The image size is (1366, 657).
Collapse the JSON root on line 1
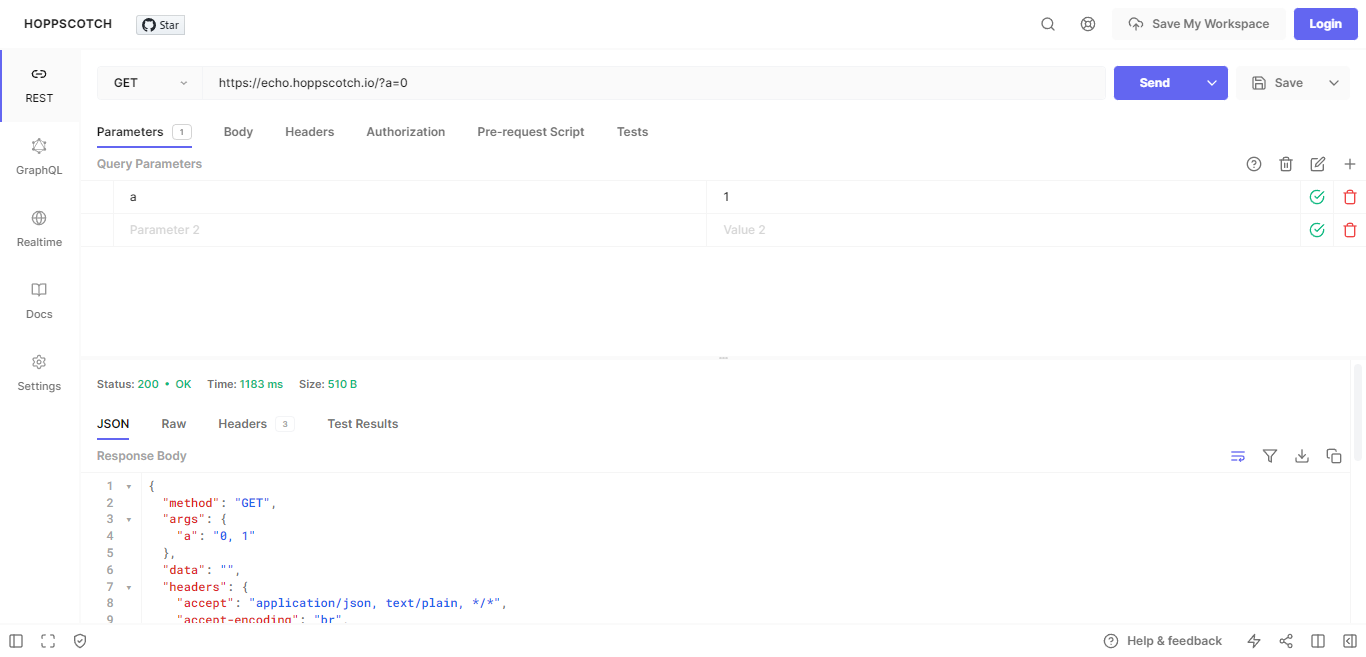[128, 487]
